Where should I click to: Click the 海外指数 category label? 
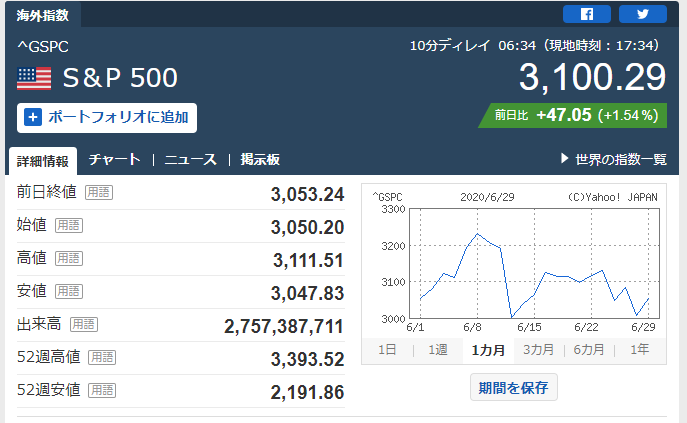[x=42, y=16]
